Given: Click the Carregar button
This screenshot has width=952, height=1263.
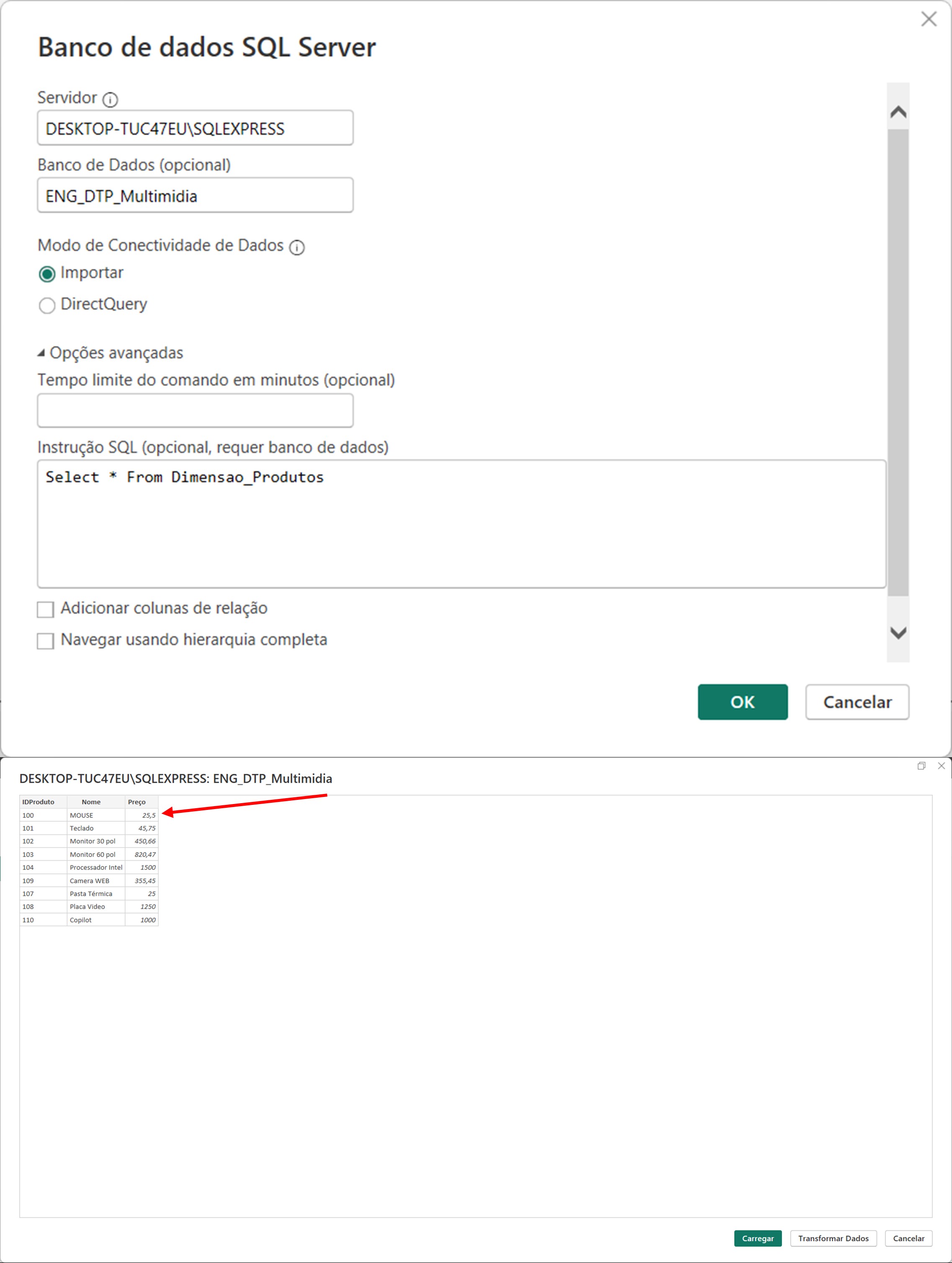Looking at the screenshot, I should 758,1238.
